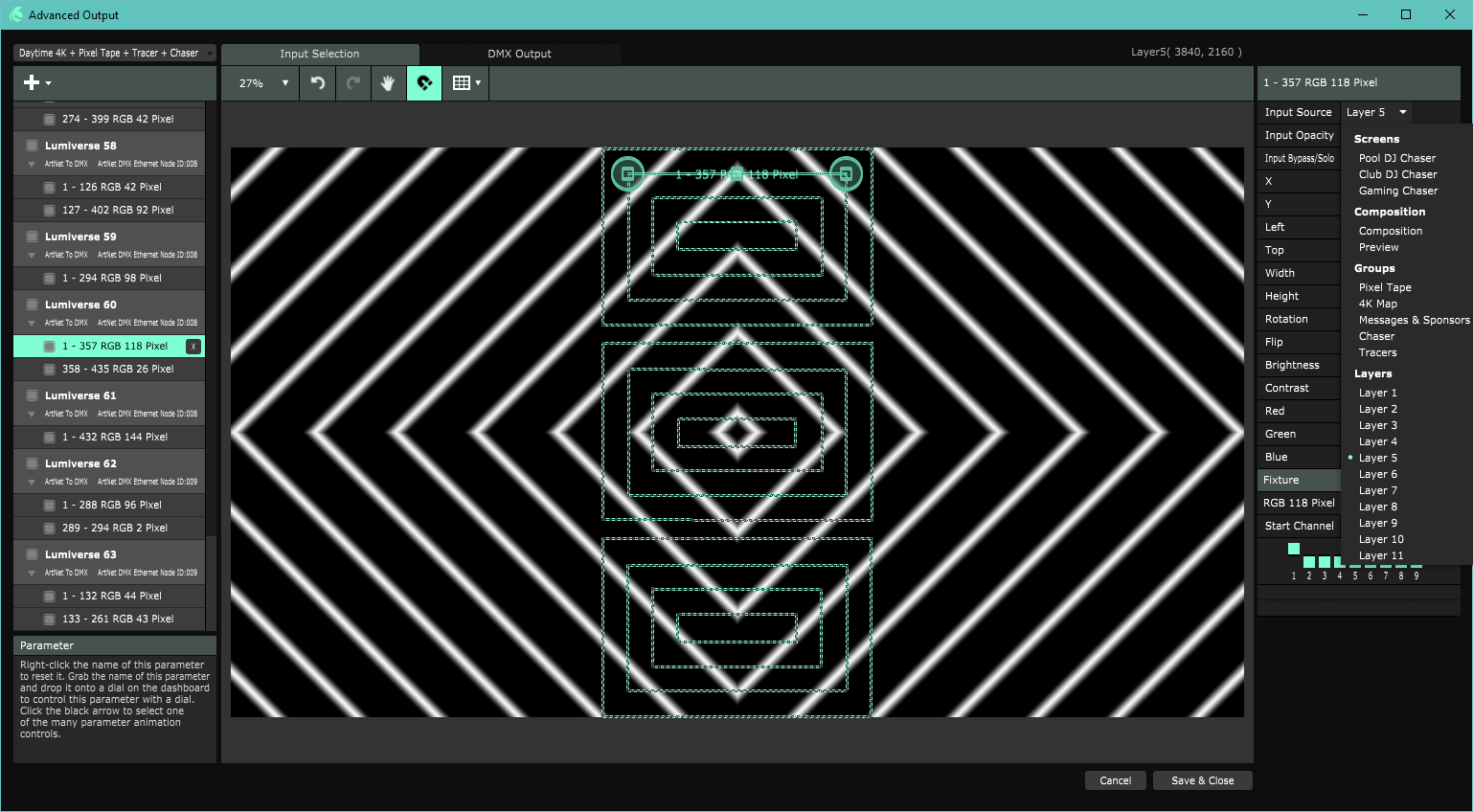1473x812 pixels.
Task: Open the 27% zoom level dropdown
Action: 261,83
